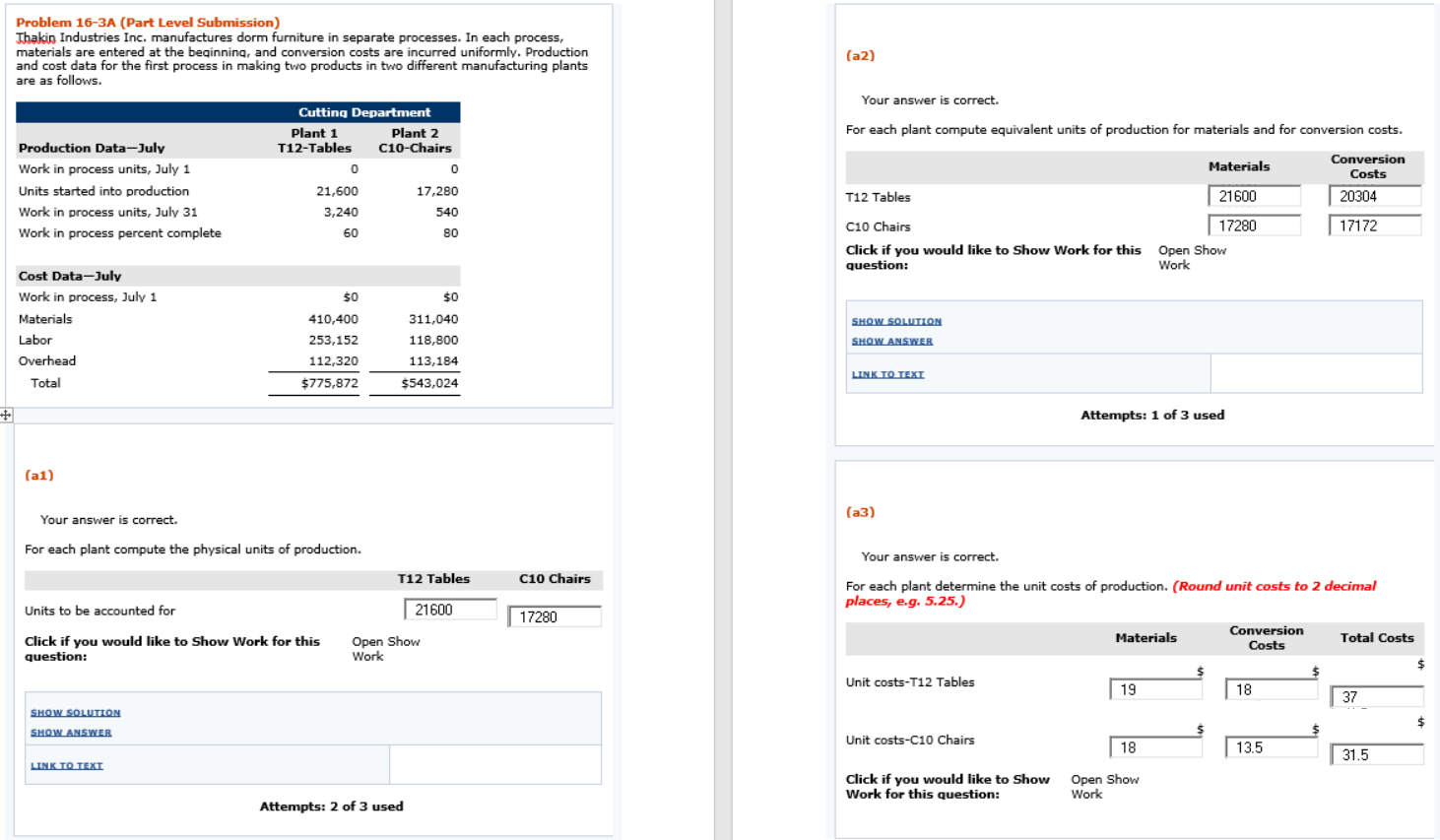Select the T12 Tables unit cost Materials field

1155,689
